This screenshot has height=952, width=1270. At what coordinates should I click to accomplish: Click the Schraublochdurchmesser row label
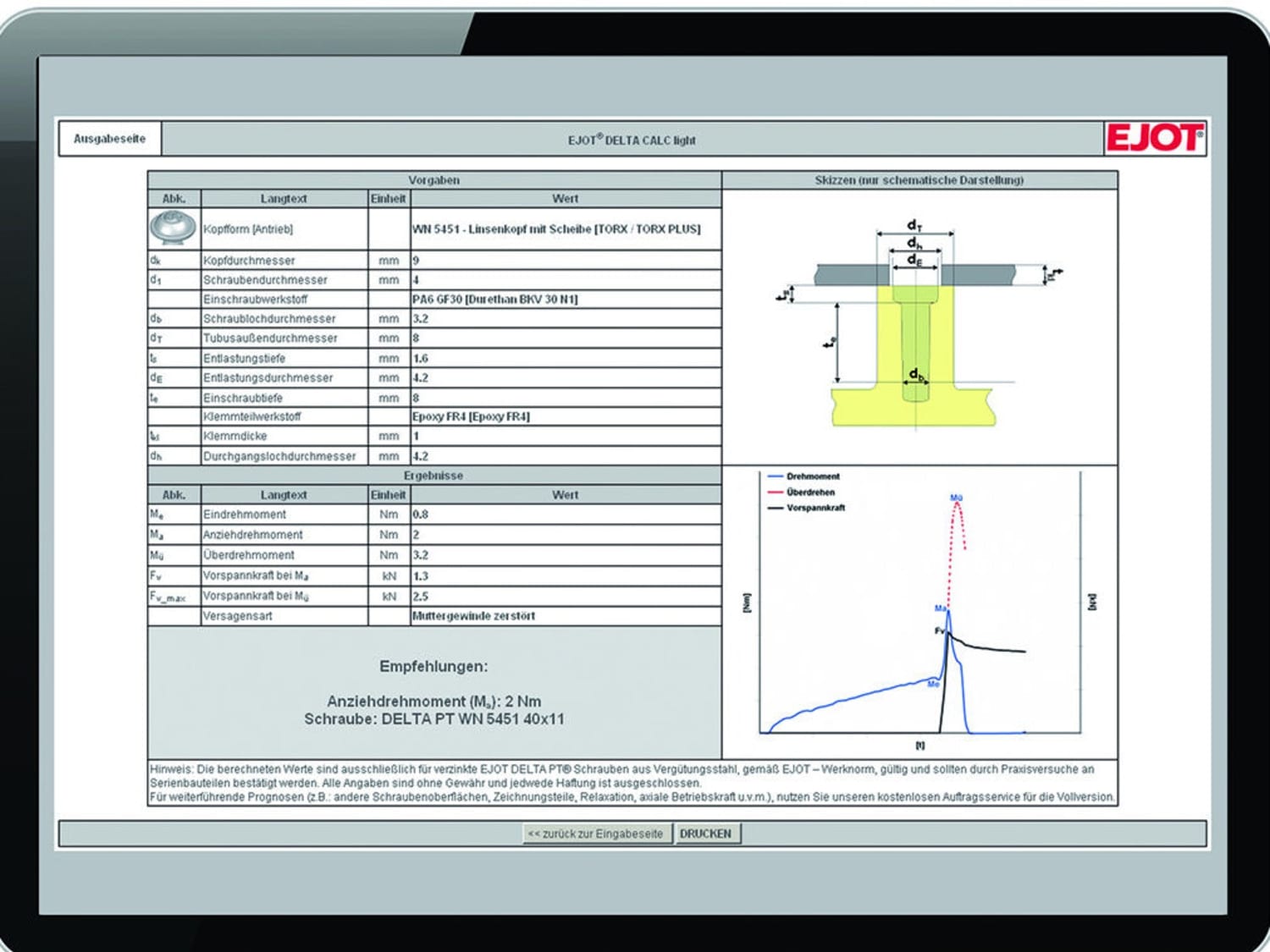(269, 319)
